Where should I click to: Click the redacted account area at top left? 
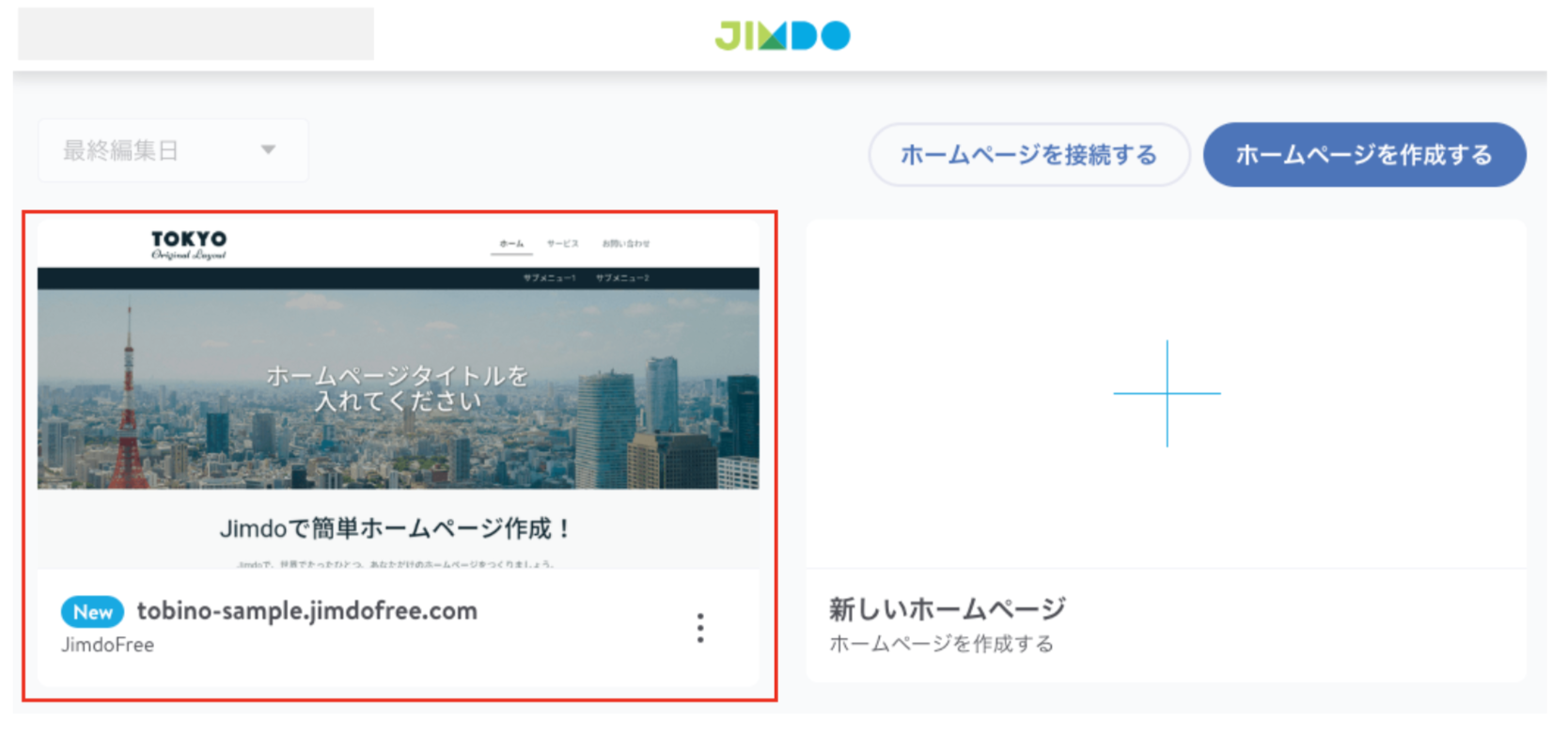196,34
